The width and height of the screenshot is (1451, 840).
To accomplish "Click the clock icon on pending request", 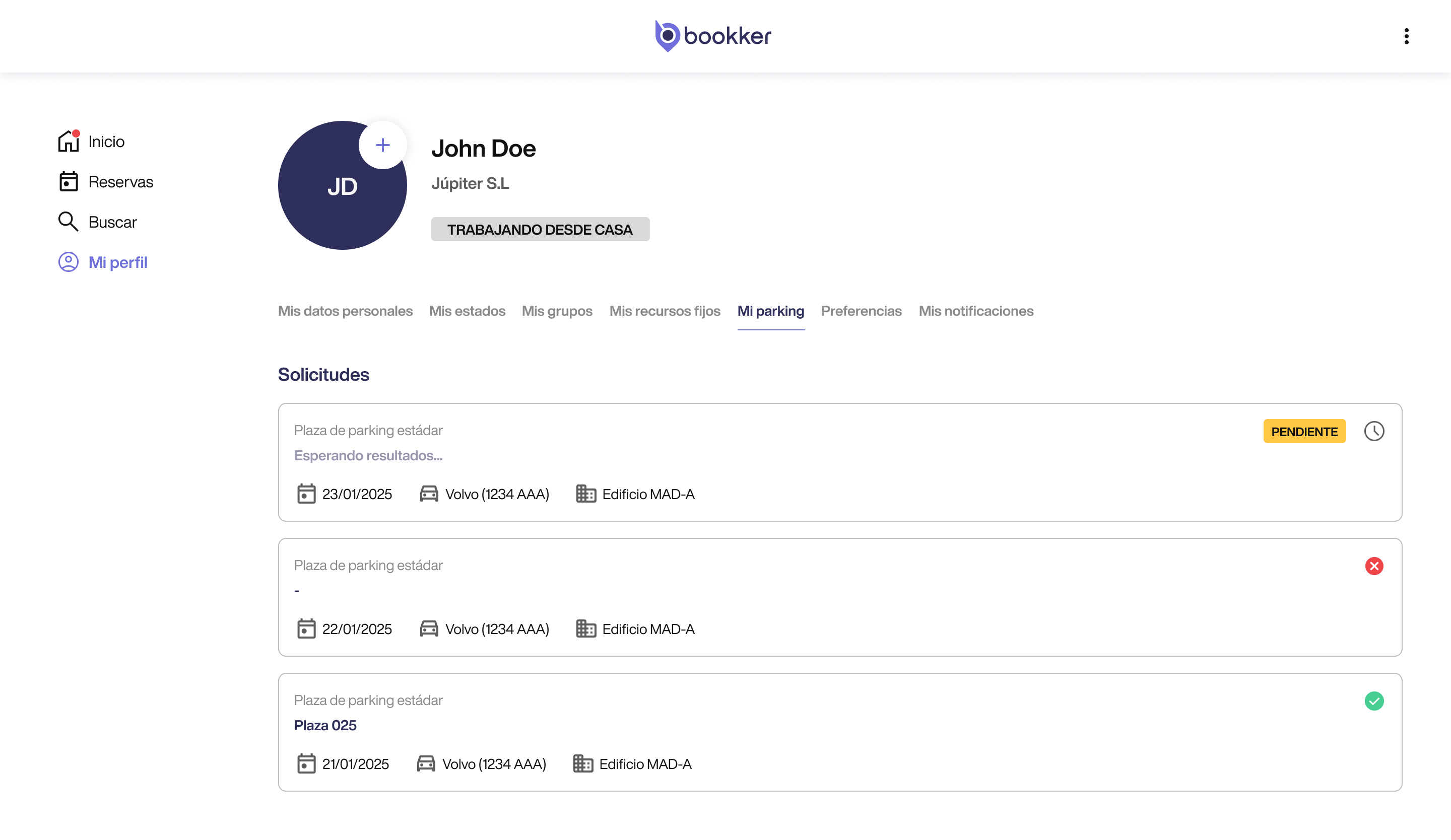I will coord(1373,432).
